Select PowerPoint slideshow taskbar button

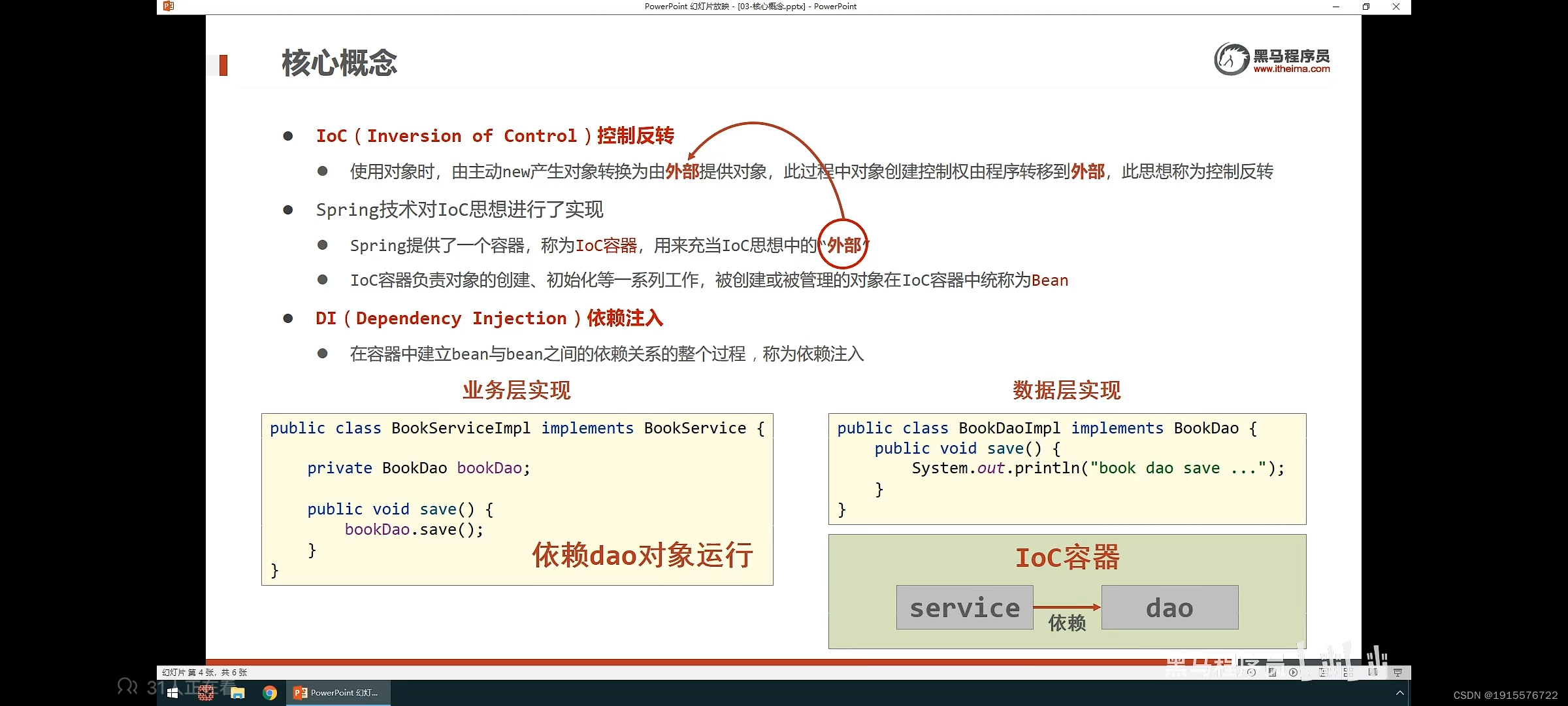coord(338,693)
